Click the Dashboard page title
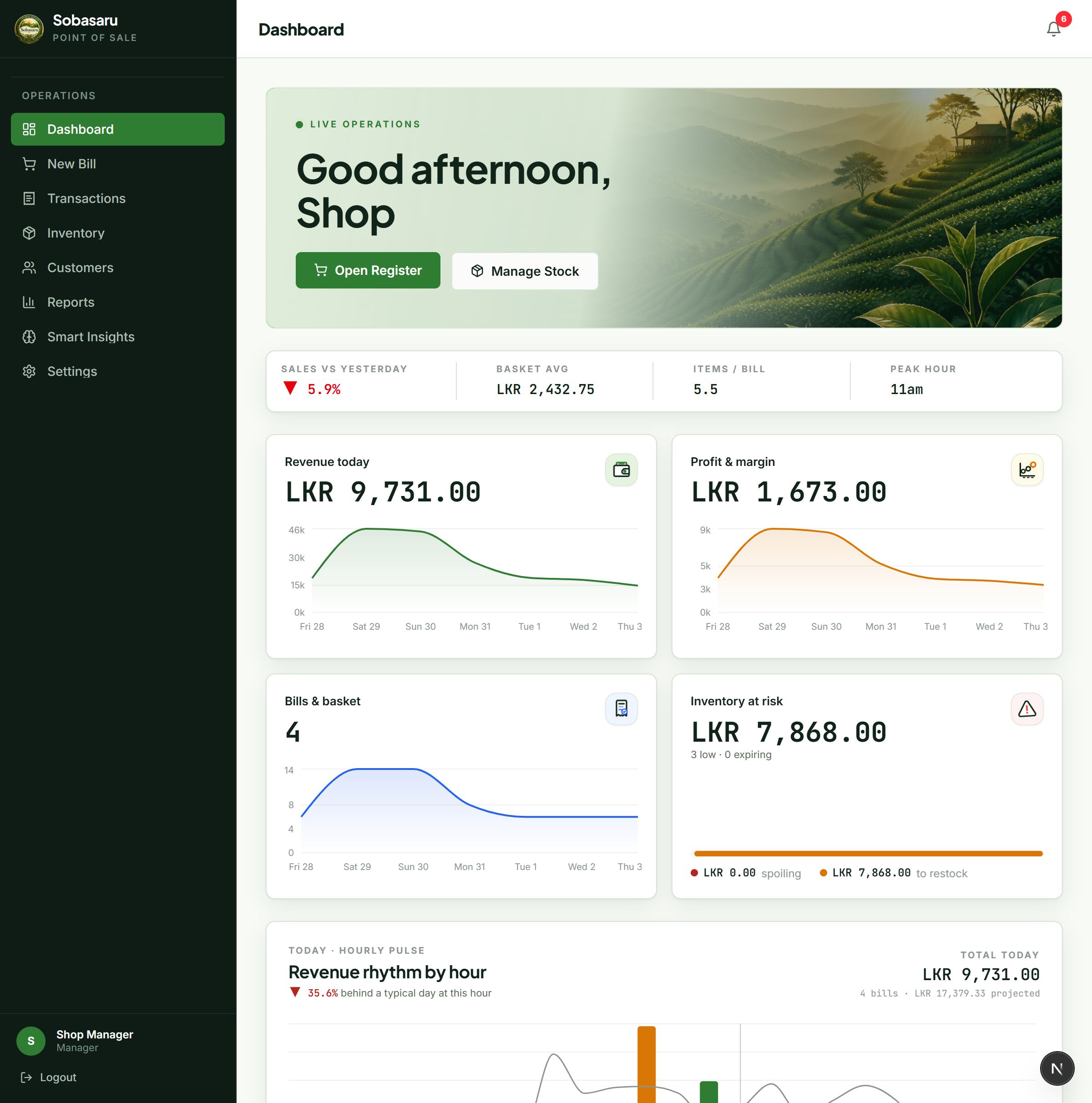The height and width of the screenshot is (1103, 1092). point(301,29)
